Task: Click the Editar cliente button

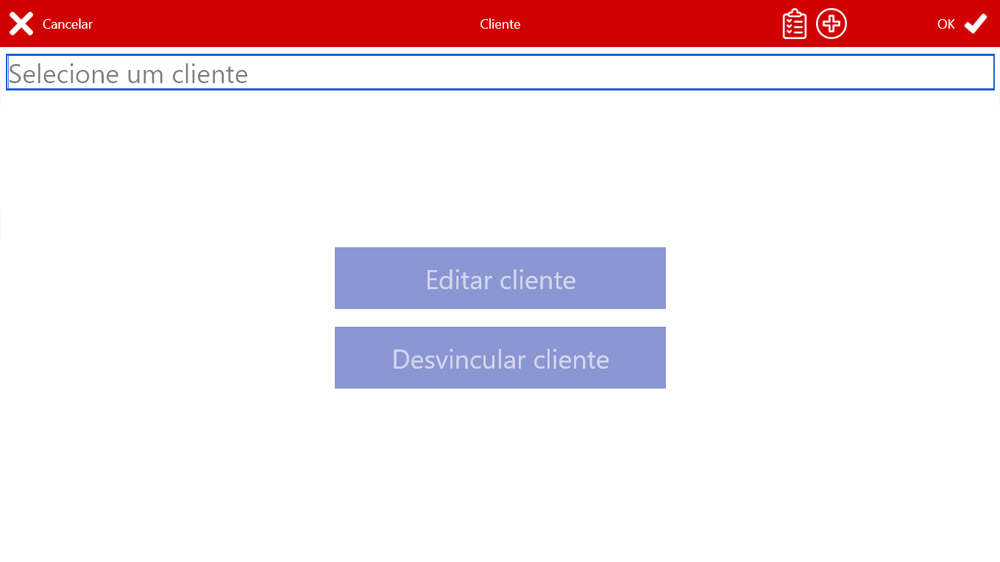Action: pyautogui.click(x=500, y=278)
